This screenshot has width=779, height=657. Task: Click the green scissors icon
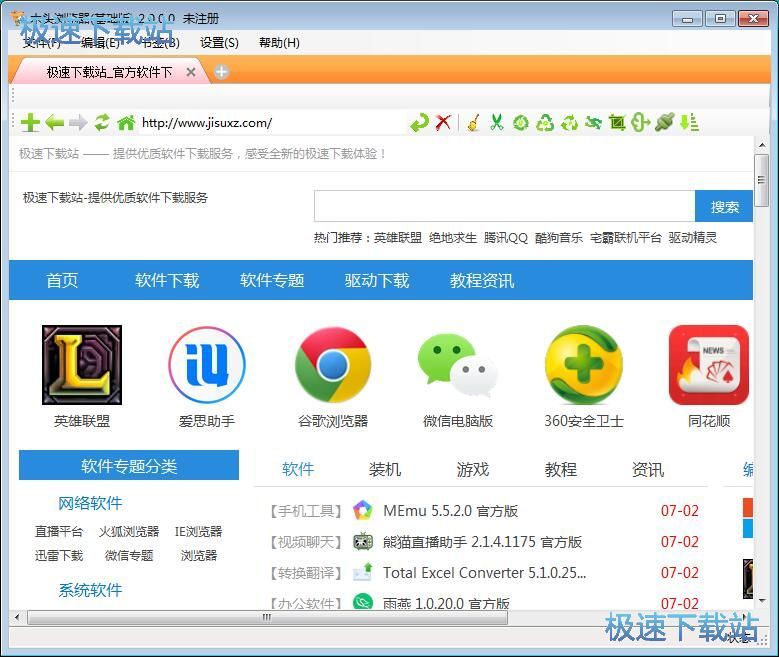(x=497, y=122)
